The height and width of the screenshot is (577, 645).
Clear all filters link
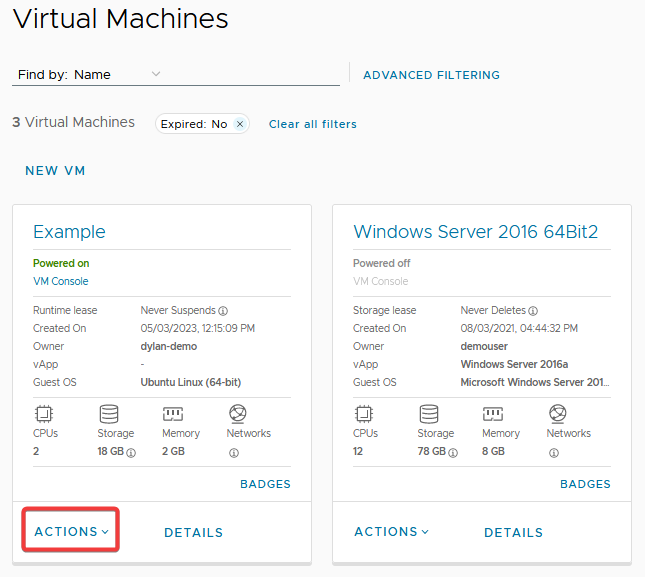[x=312, y=124]
